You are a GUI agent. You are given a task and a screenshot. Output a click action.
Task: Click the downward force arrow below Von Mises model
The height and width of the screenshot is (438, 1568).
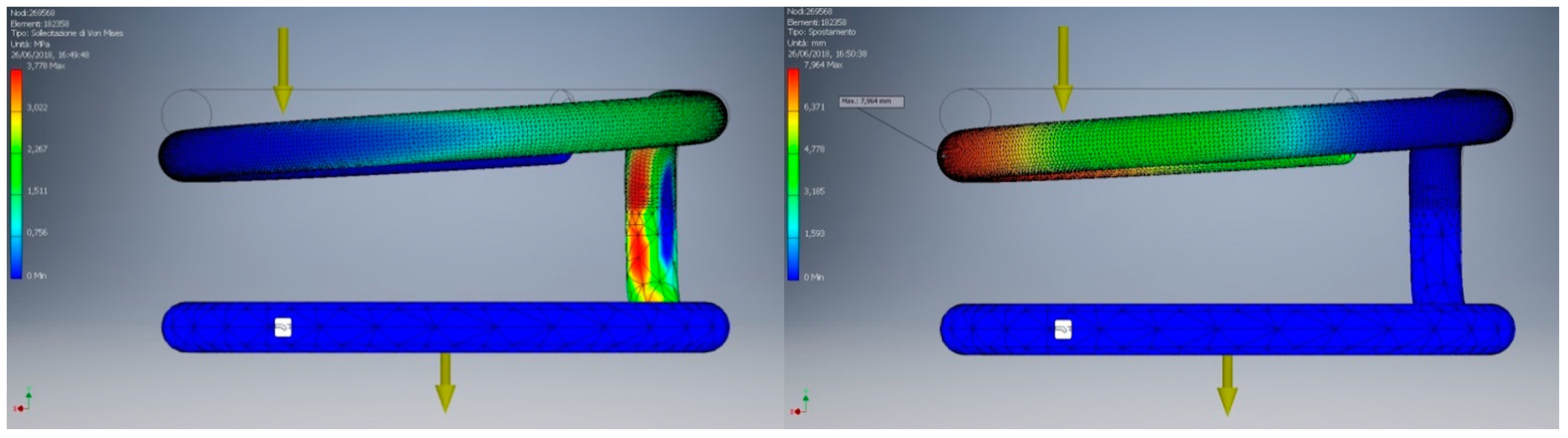tap(446, 383)
